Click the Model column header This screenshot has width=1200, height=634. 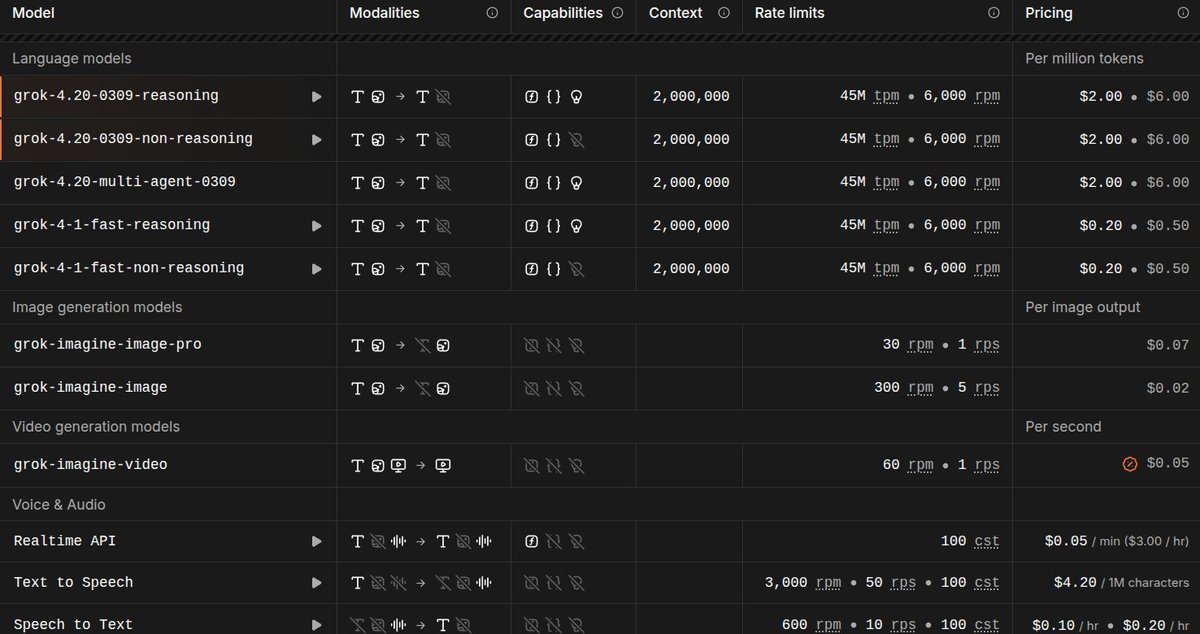coord(33,13)
